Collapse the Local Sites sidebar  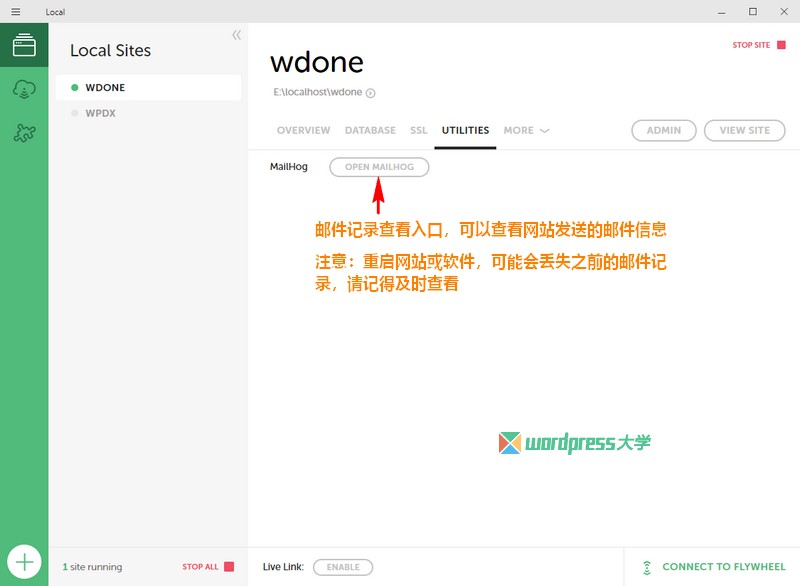pyautogui.click(x=236, y=35)
